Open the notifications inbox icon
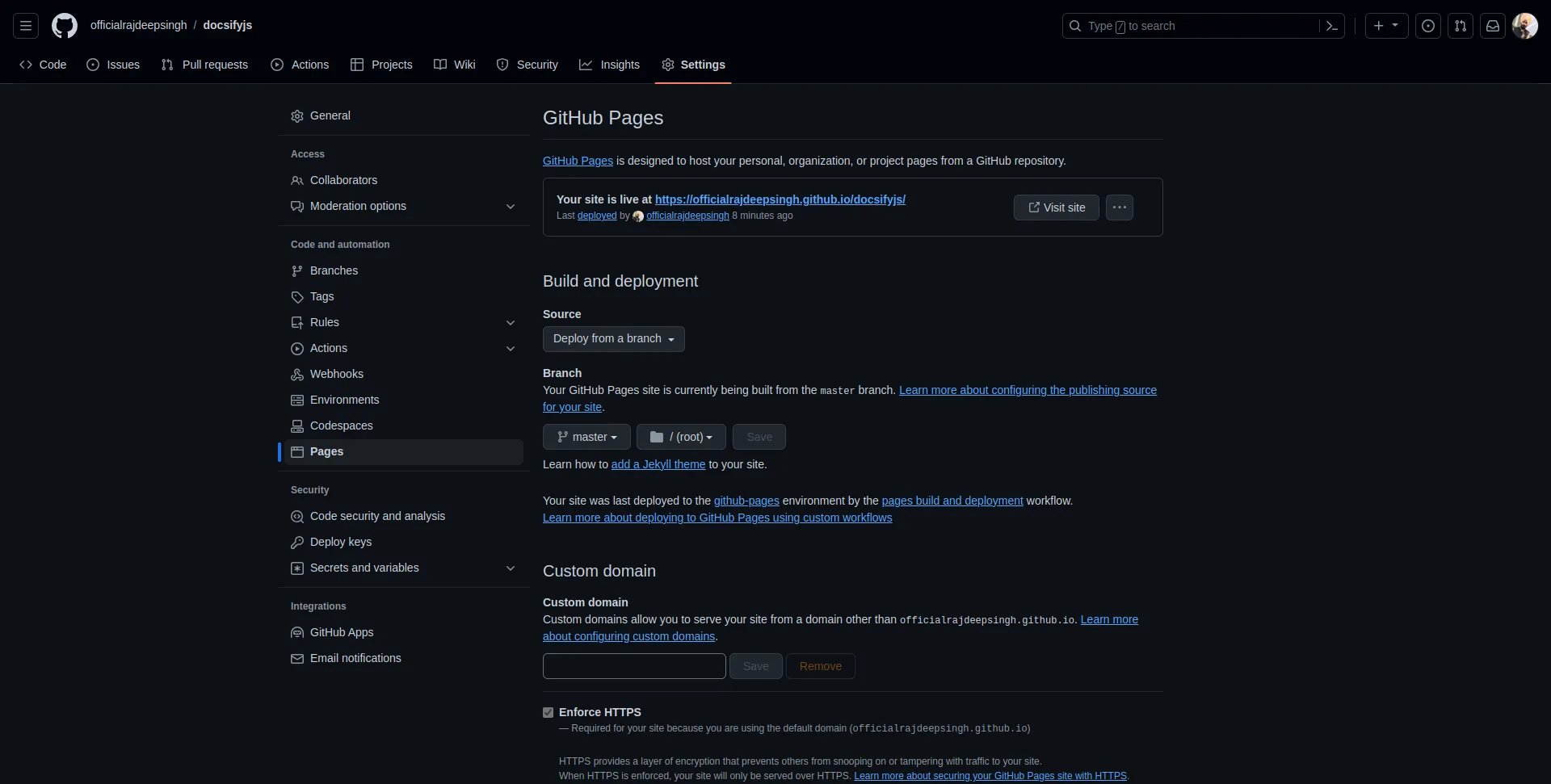The image size is (1551, 784). (x=1492, y=26)
